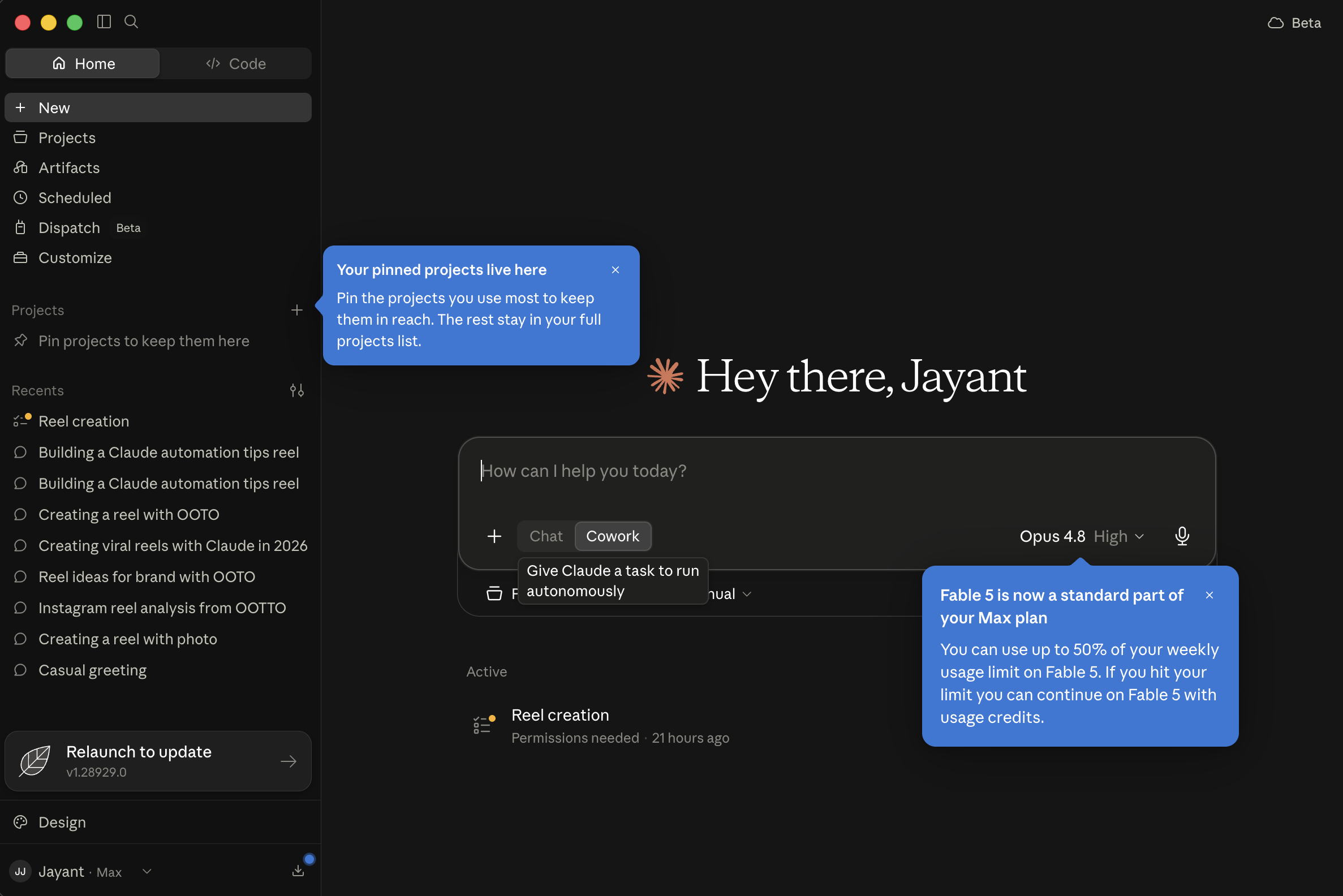Open the Scheduled tasks page
This screenshot has width=1343, height=896.
pos(158,198)
